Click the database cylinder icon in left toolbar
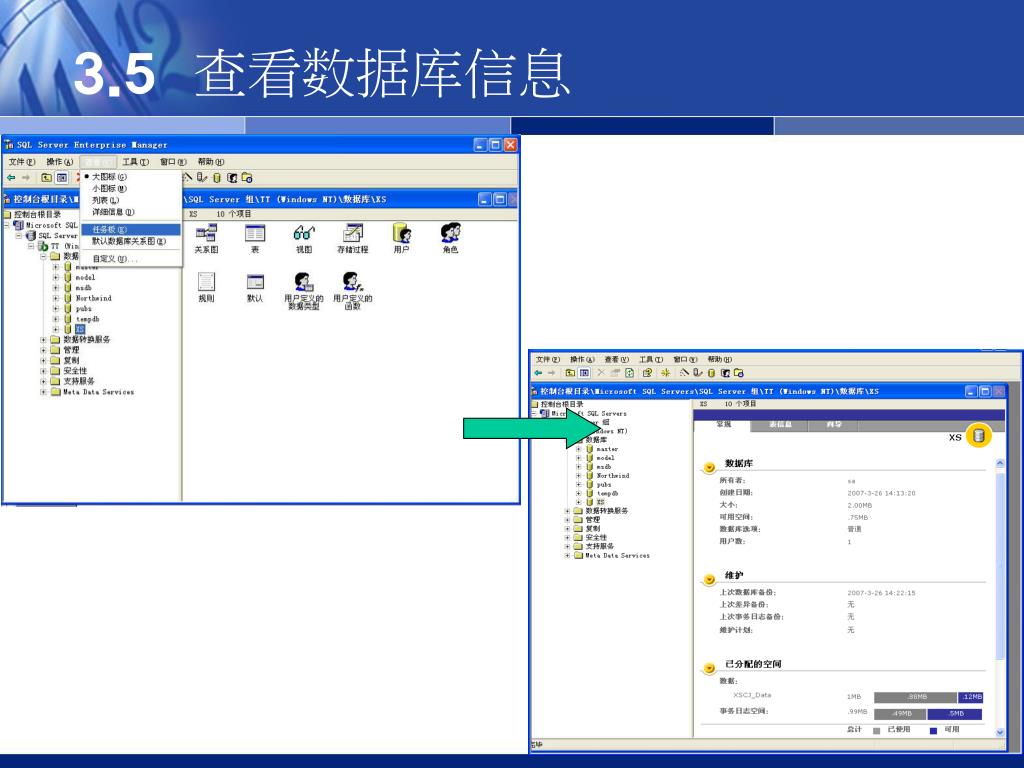1024x768 pixels. point(217,178)
